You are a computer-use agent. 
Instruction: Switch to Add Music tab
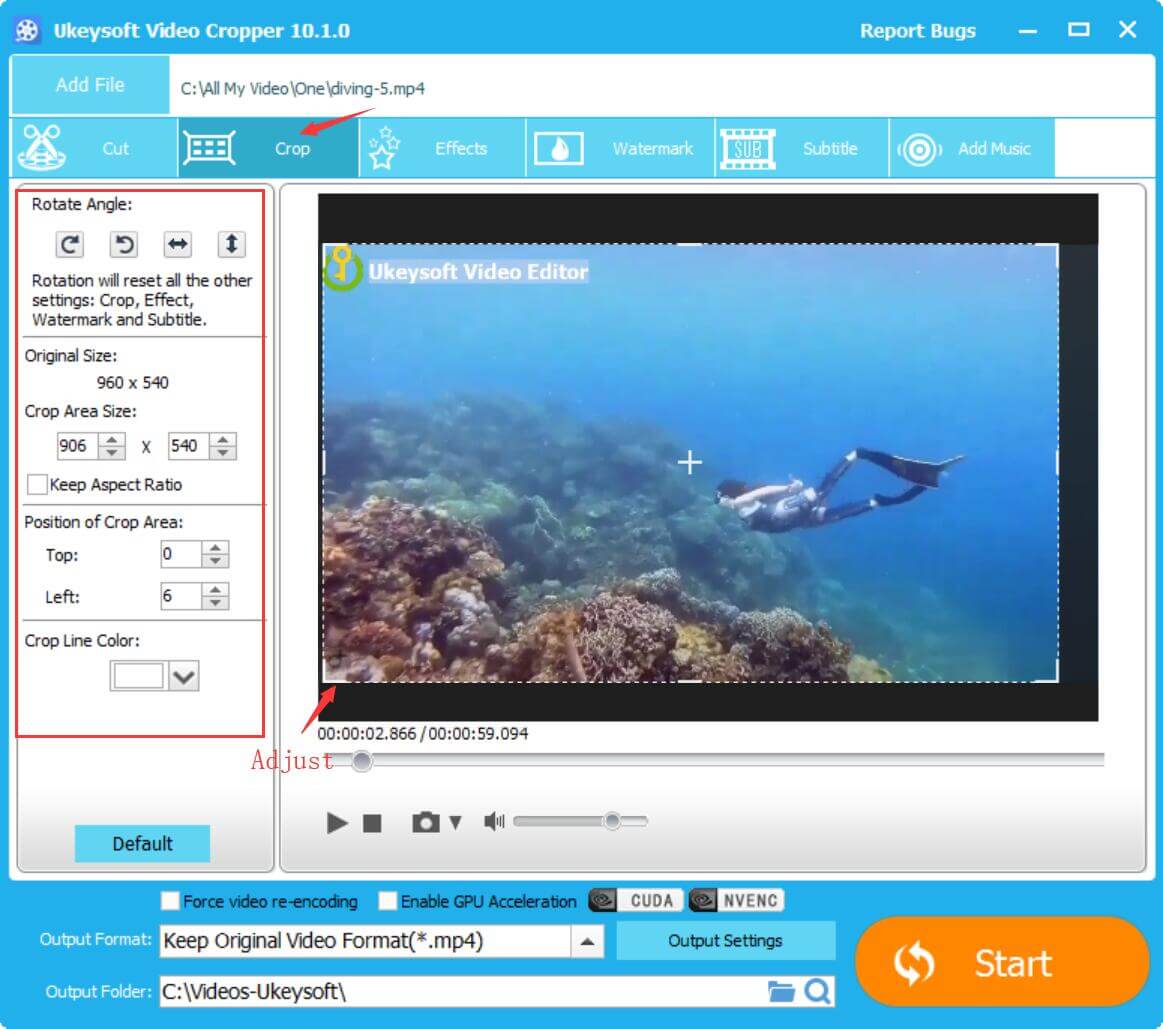pyautogui.click(x=972, y=148)
